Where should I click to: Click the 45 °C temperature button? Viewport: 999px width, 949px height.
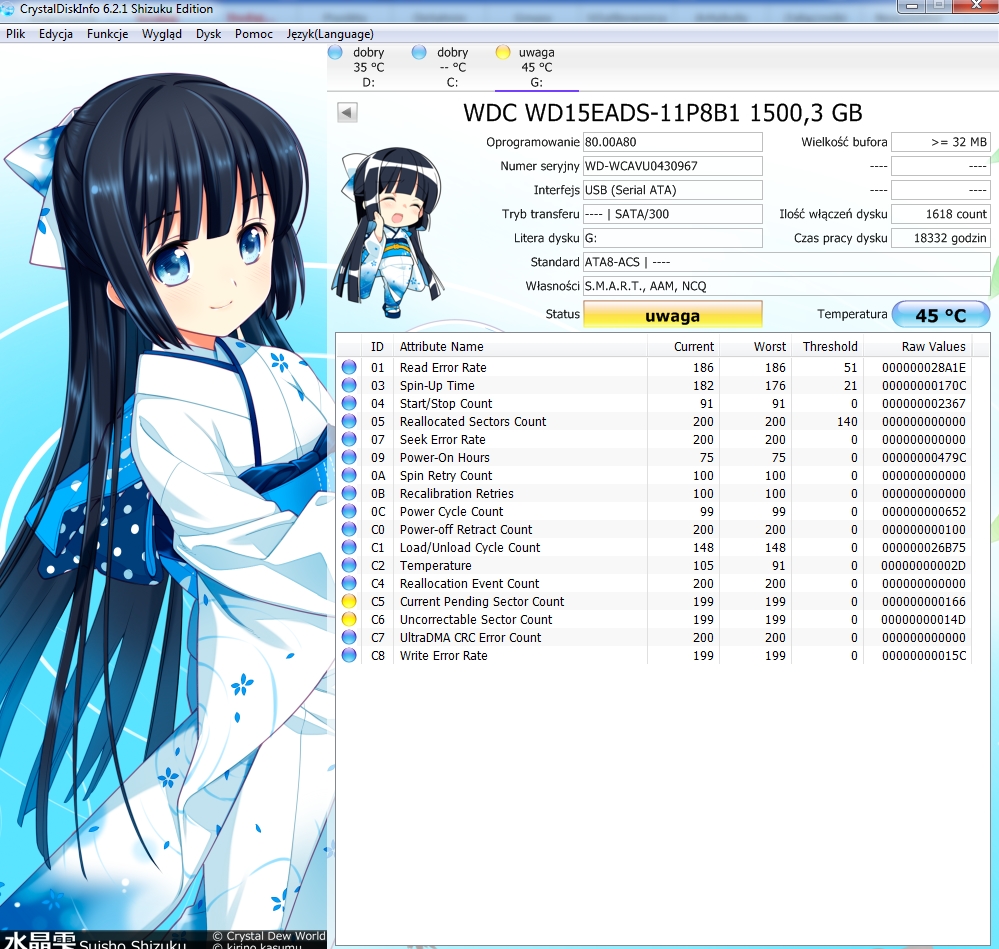(x=940, y=315)
